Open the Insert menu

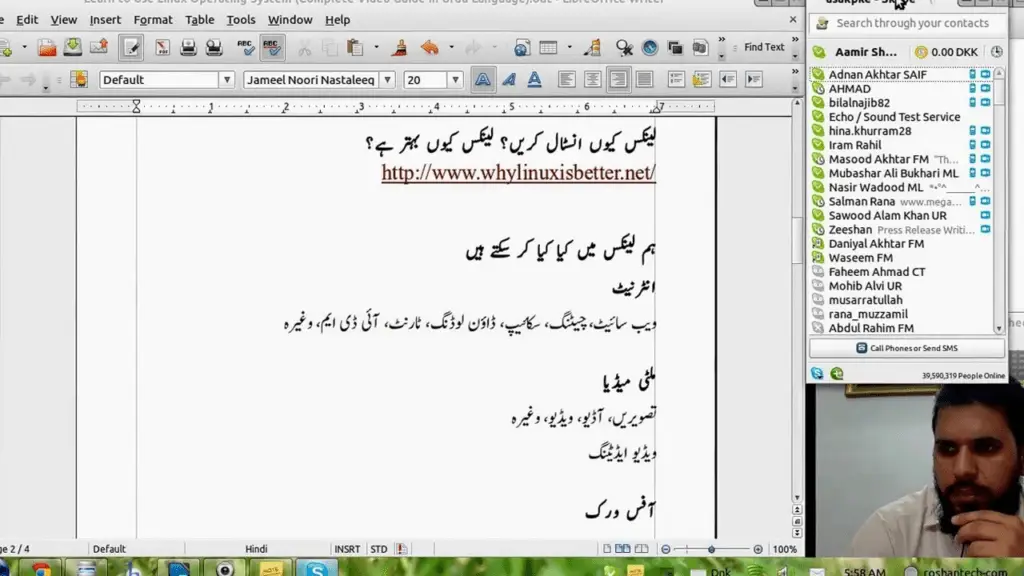coord(105,20)
